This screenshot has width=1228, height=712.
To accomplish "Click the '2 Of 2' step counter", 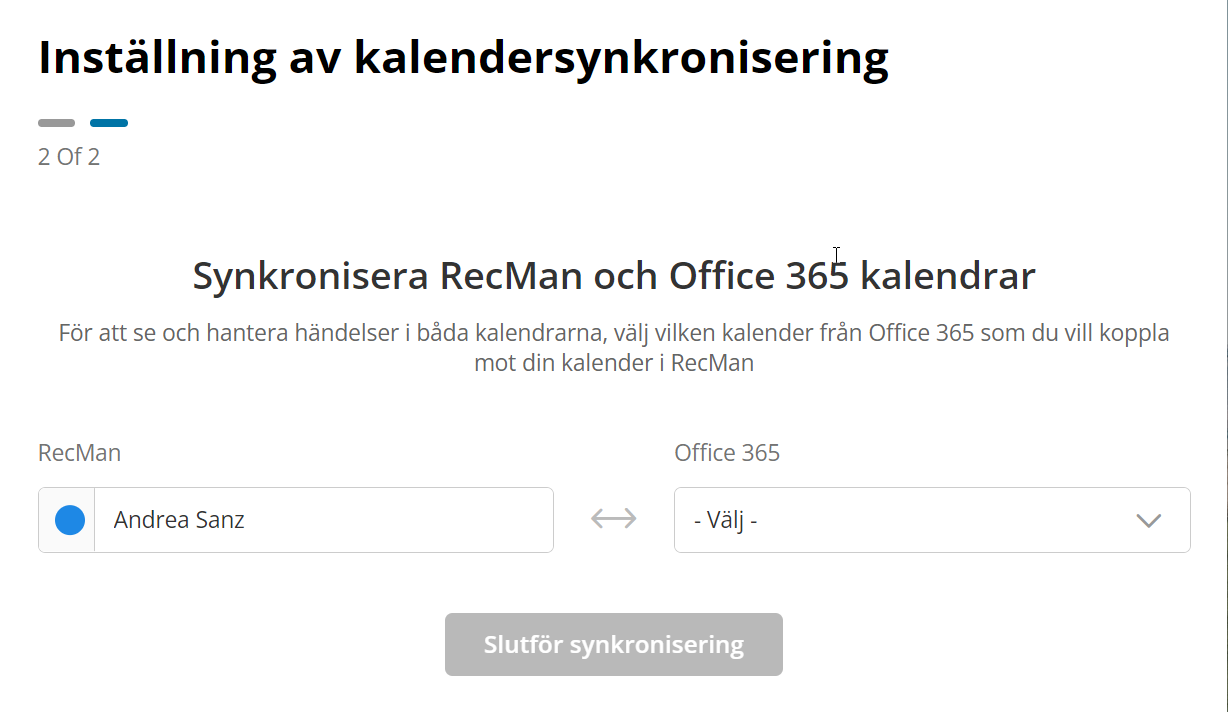I will (69, 157).
